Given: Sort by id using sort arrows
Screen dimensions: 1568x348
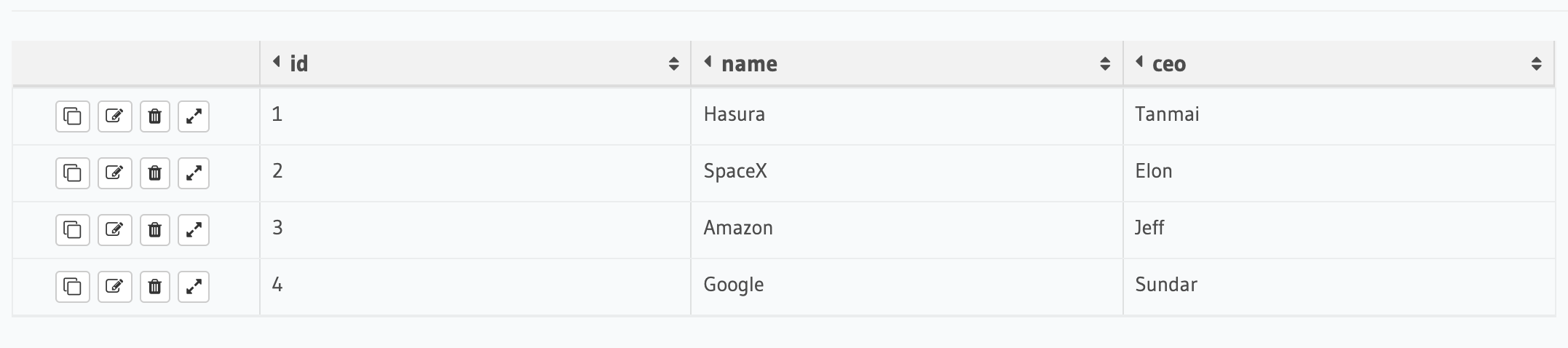Looking at the screenshot, I should [x=673, y=64].
